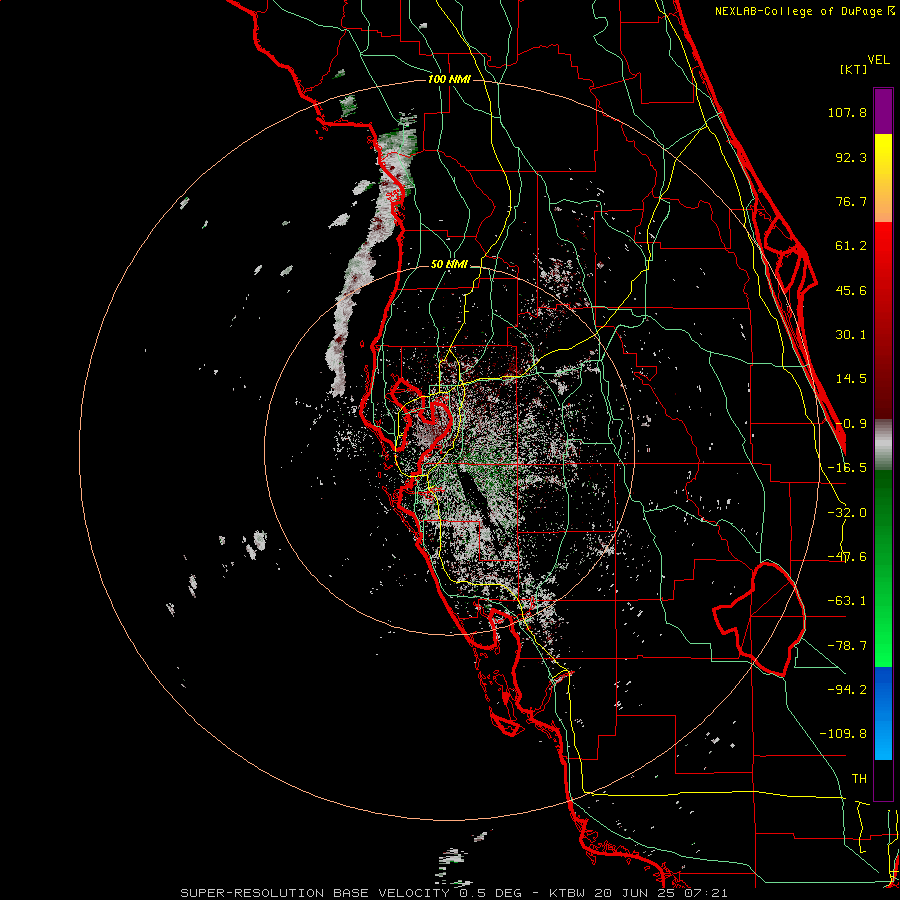Click the -32.0 legend value
900x900 pixels.
(x=847, y=513)
